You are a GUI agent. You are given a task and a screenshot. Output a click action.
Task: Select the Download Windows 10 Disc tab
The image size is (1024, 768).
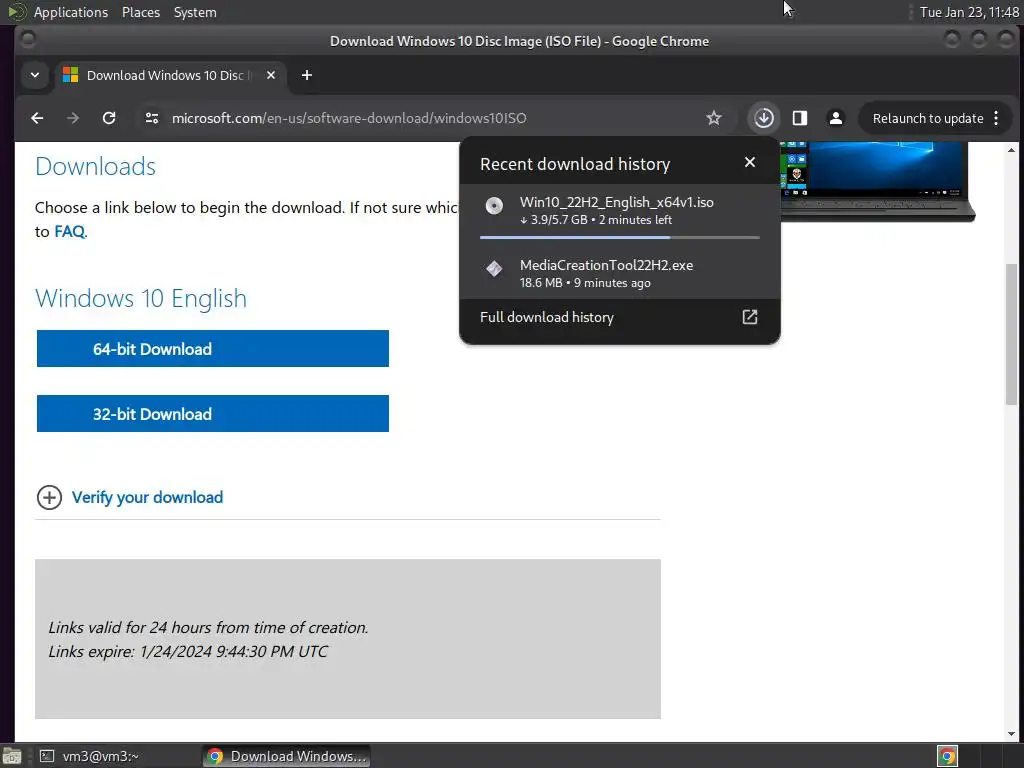[170, 75]
